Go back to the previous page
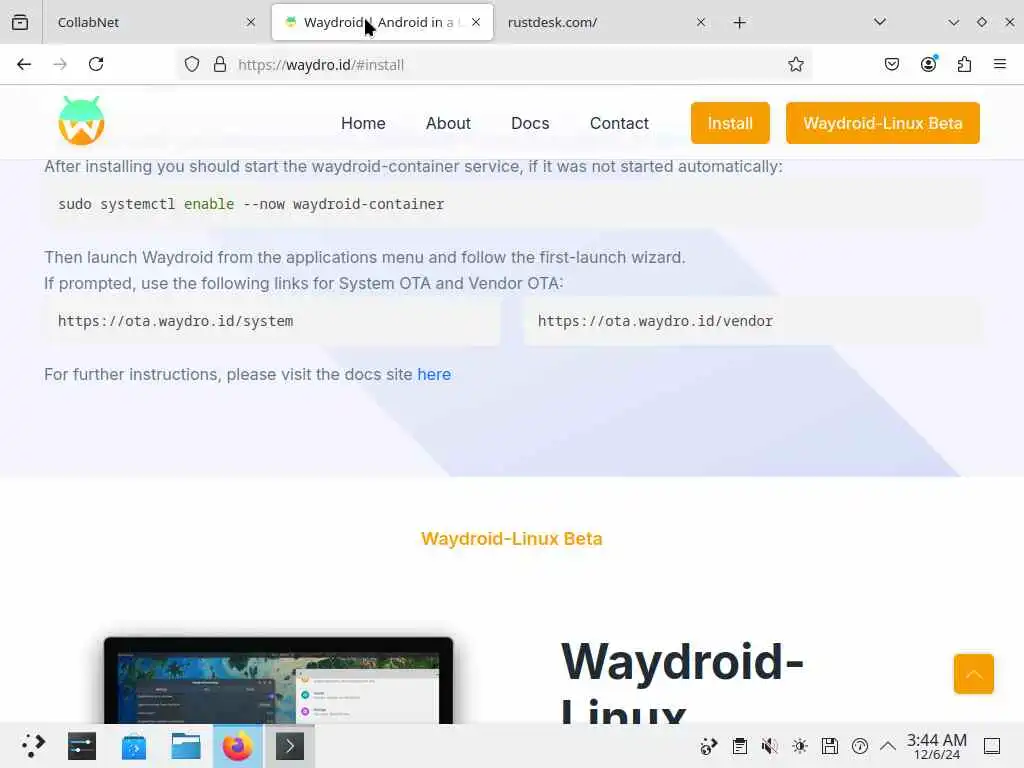The width and height of the screenshot is (1024, 768). click(24, 64)
